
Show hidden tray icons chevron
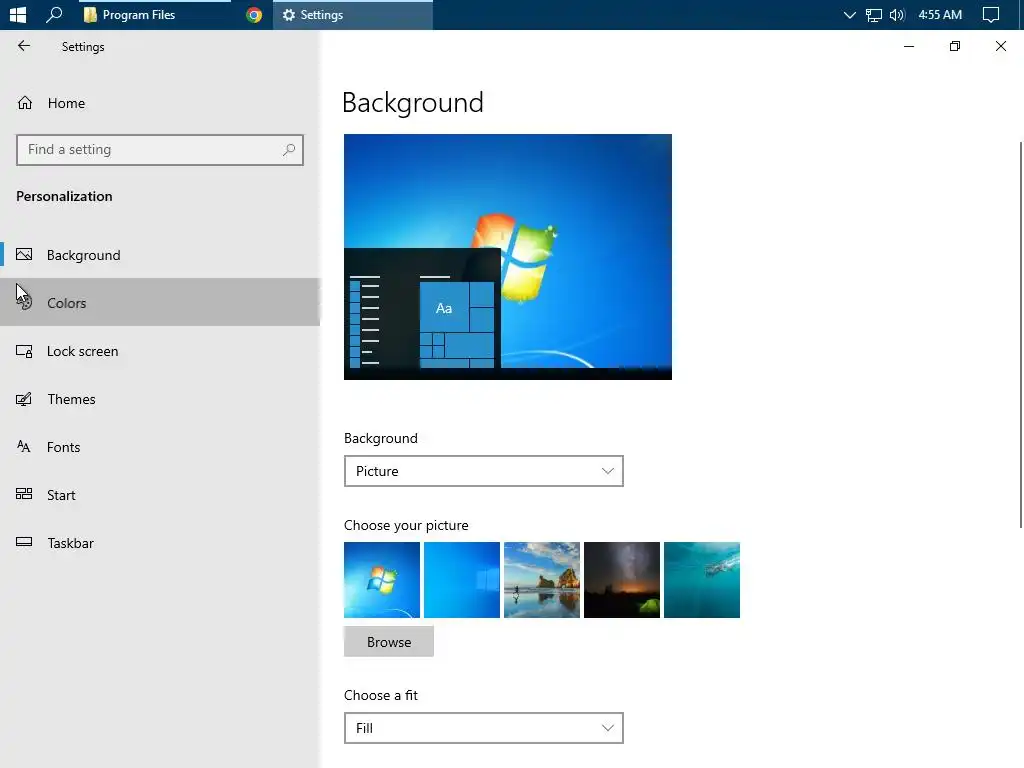click(x=849, y=15)
